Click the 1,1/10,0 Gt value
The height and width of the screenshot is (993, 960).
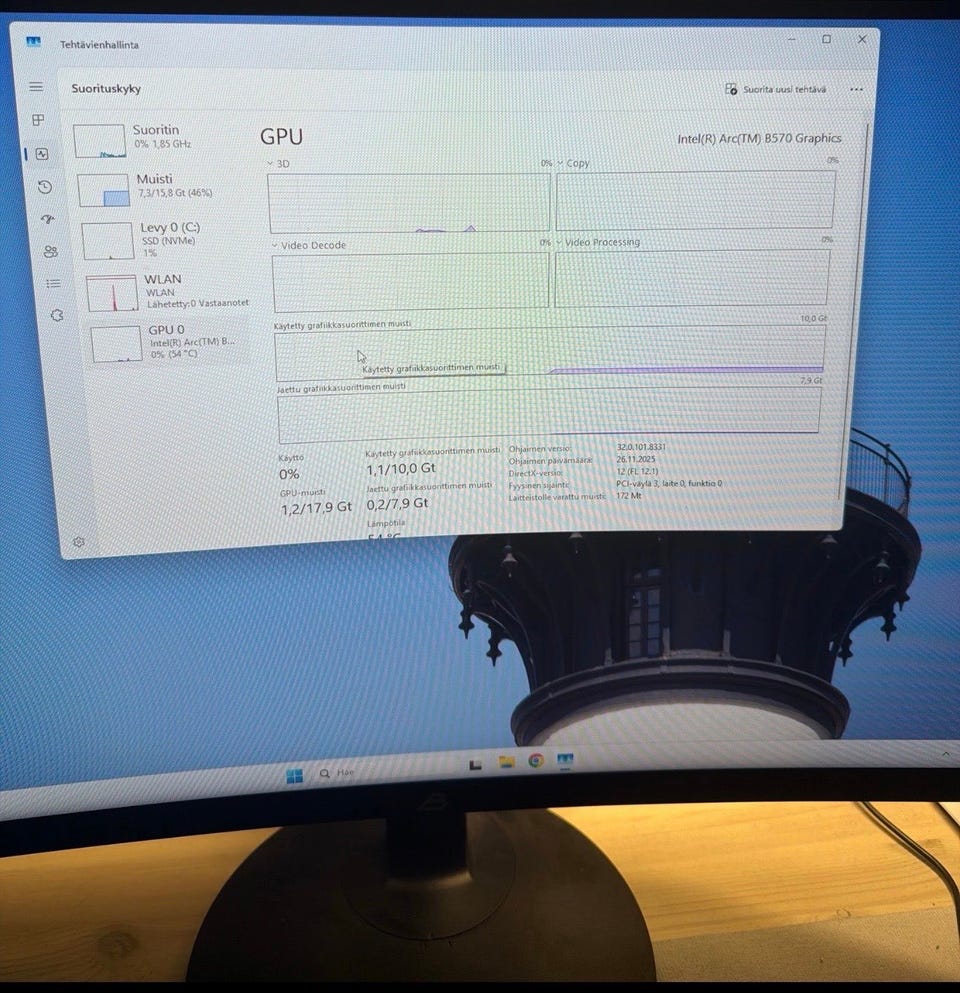[x=401, y=469]
